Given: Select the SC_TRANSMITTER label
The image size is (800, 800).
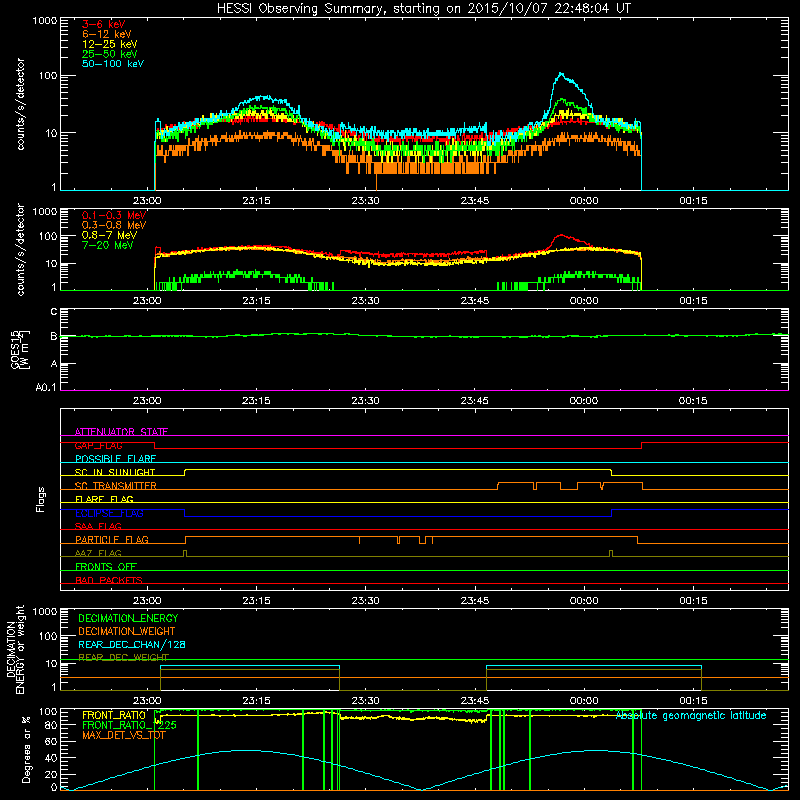Looking at the screenshot, I should [115, 486].
